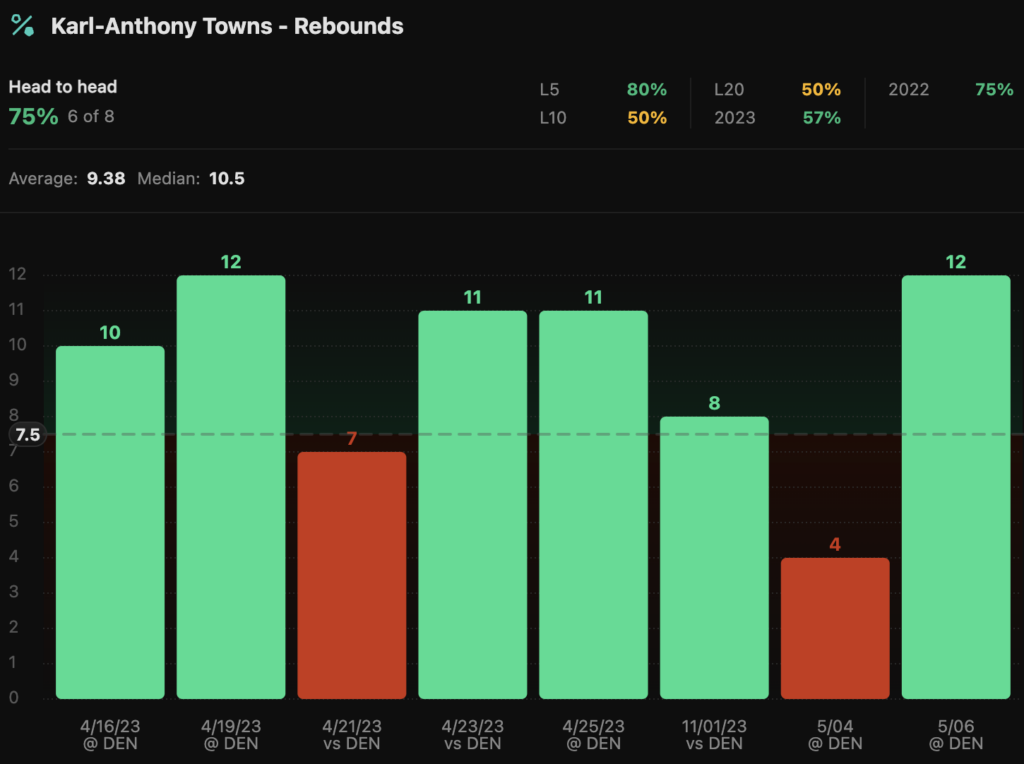The width and height of the screenshot is (1024, 764).
Task: Click the 11 value above 4/23/23 bar
Action: pos(472,298)
